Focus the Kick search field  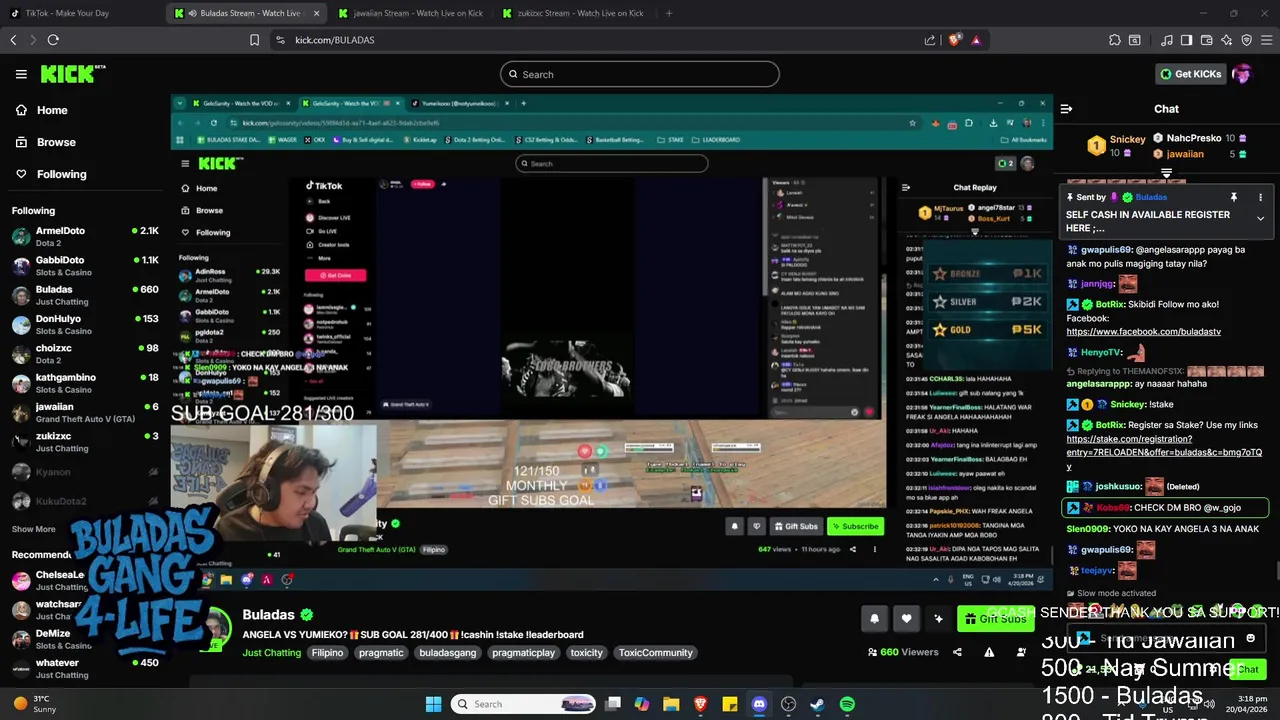pos(640,74)
